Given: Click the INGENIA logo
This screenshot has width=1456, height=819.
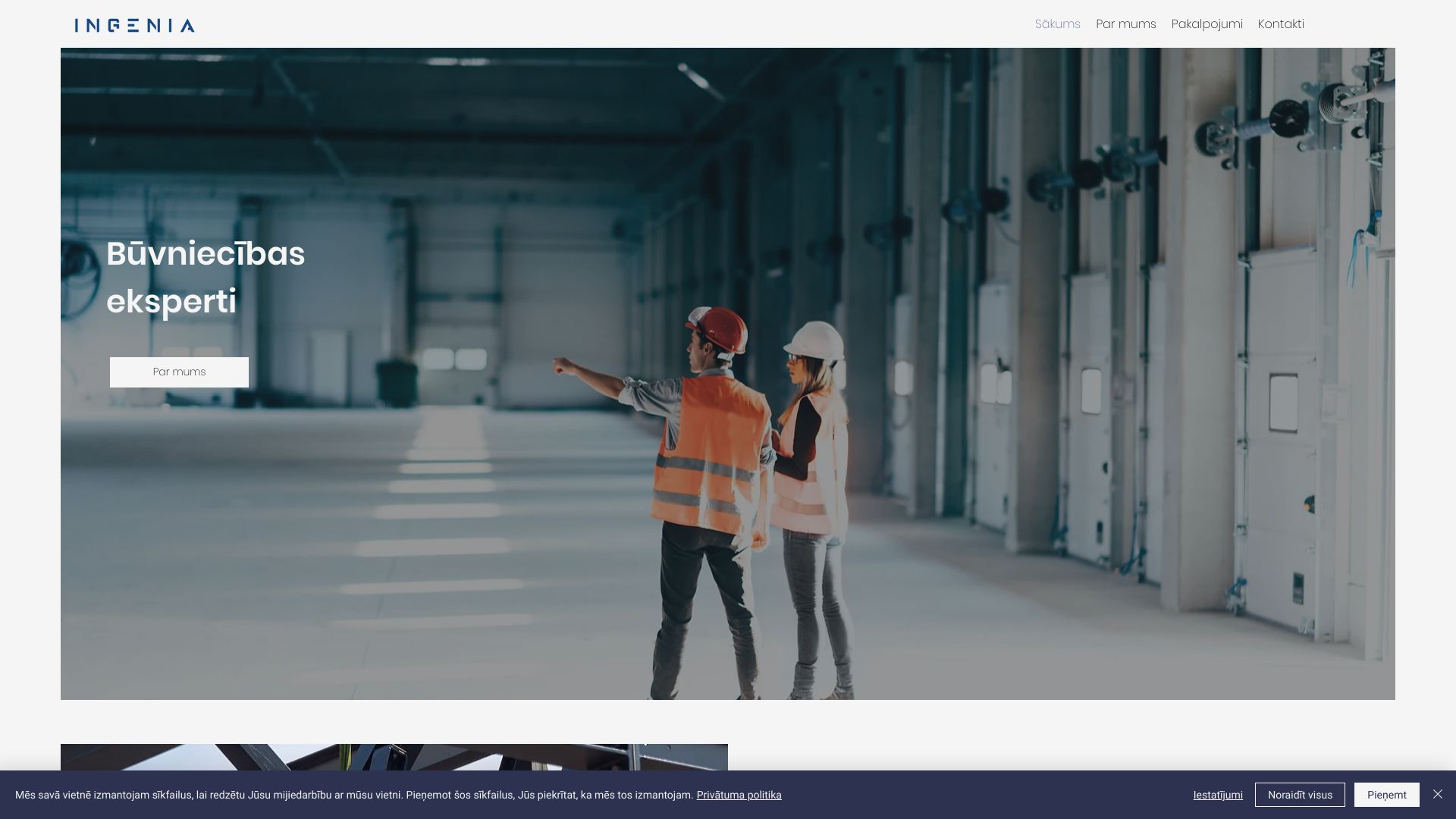Looking at the screenshot, I should (134, 25).
